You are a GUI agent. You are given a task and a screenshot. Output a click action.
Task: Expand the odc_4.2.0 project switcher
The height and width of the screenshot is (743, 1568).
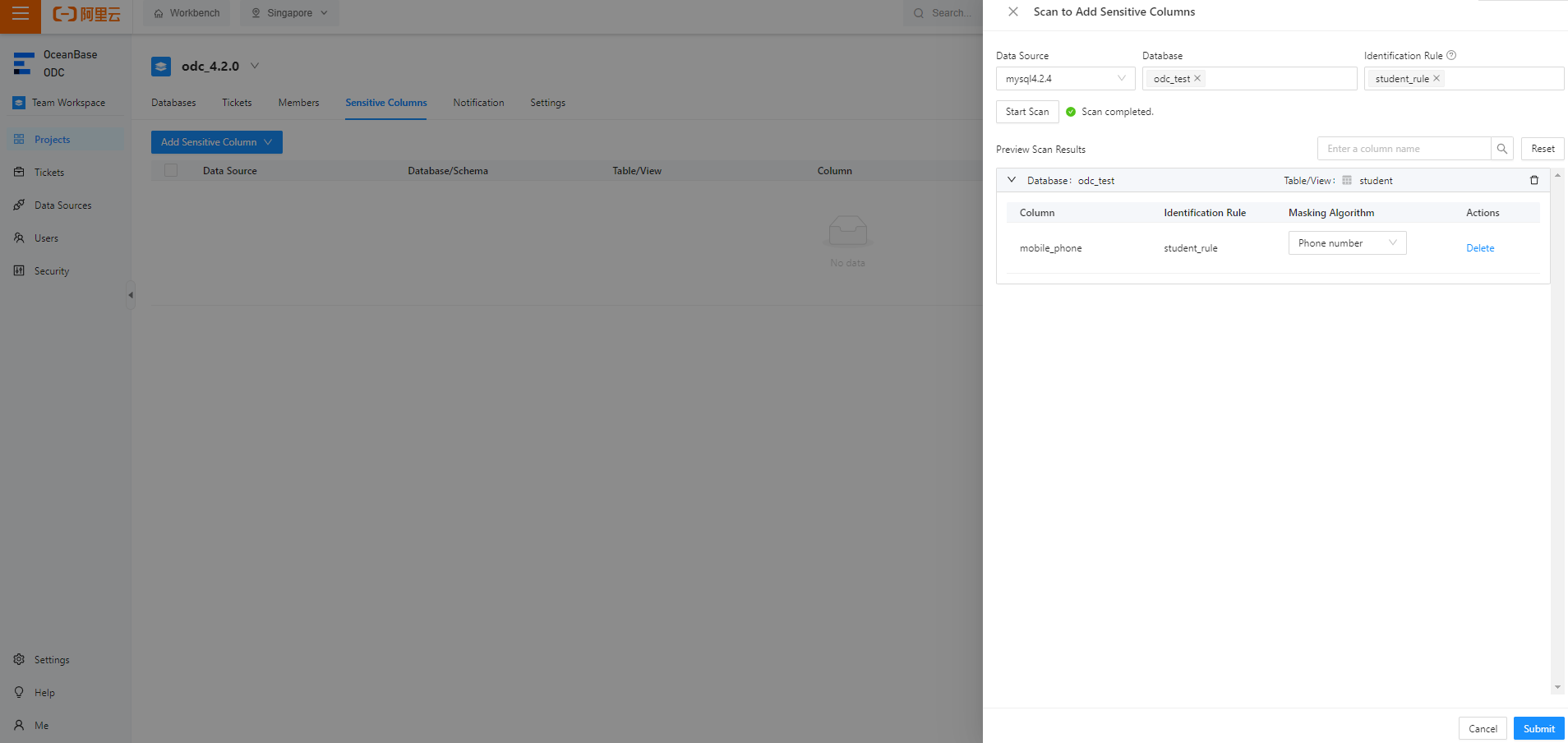pos(255,66)
